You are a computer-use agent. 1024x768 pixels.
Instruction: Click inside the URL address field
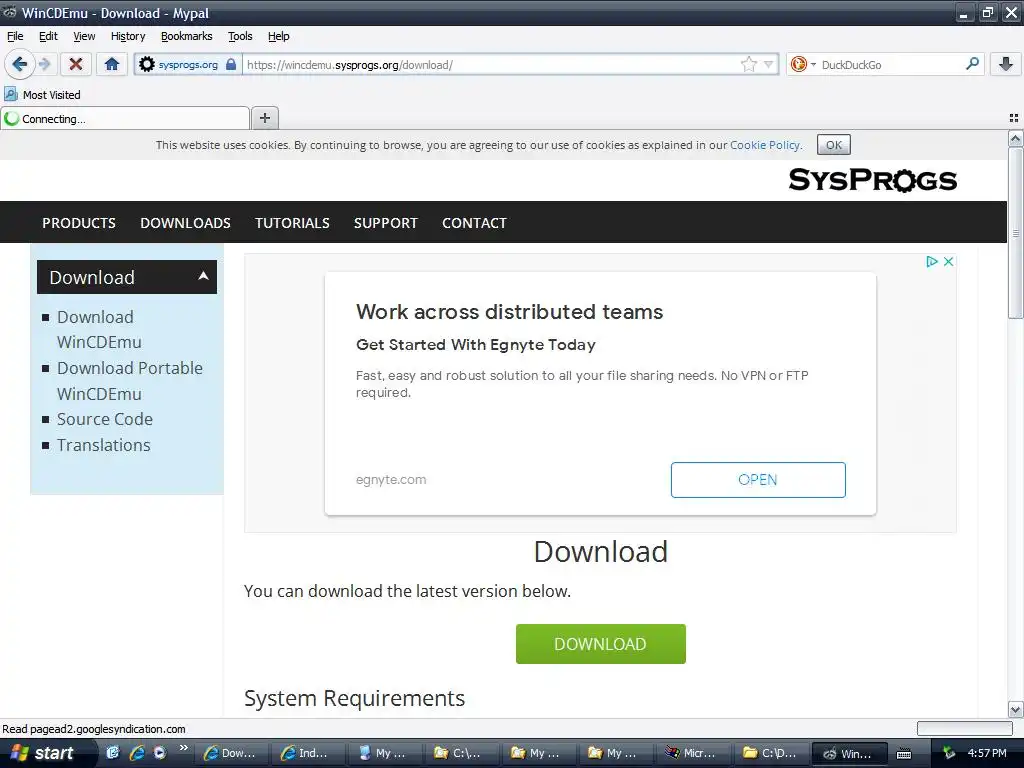click(490, 65)
